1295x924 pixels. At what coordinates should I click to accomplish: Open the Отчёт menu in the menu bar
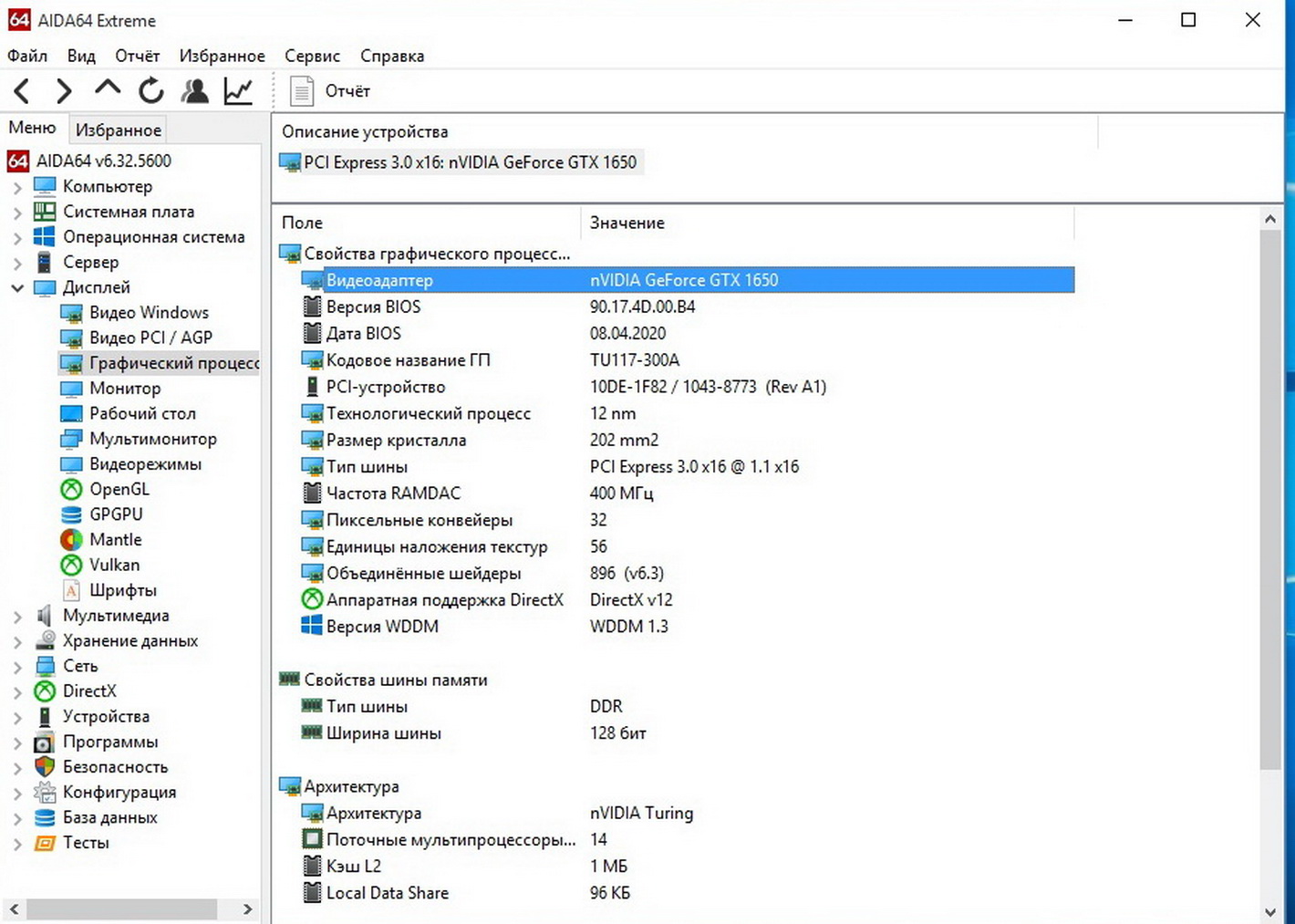137,56
